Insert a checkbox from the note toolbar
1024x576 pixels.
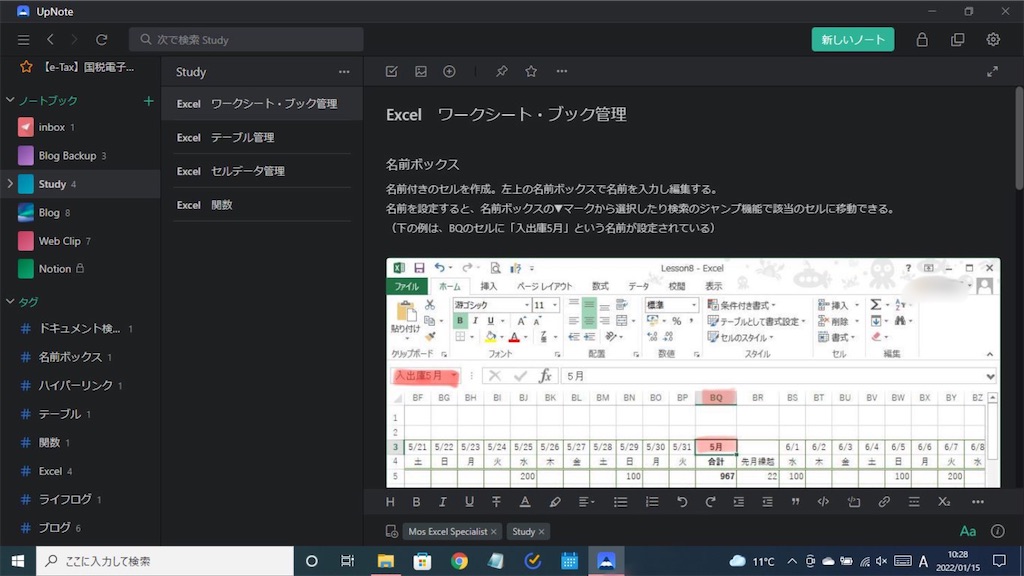pyautogui.click(x=391, y=71)
